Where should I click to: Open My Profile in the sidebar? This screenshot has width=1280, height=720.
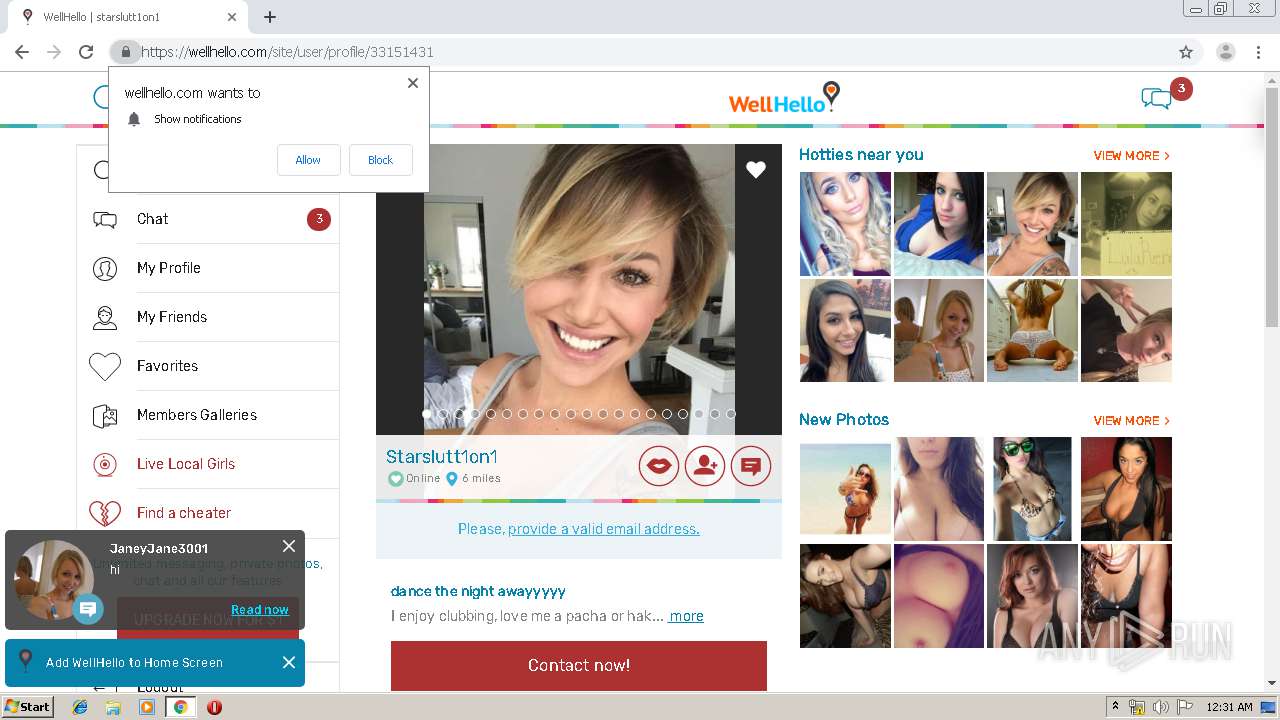(169, 268)
